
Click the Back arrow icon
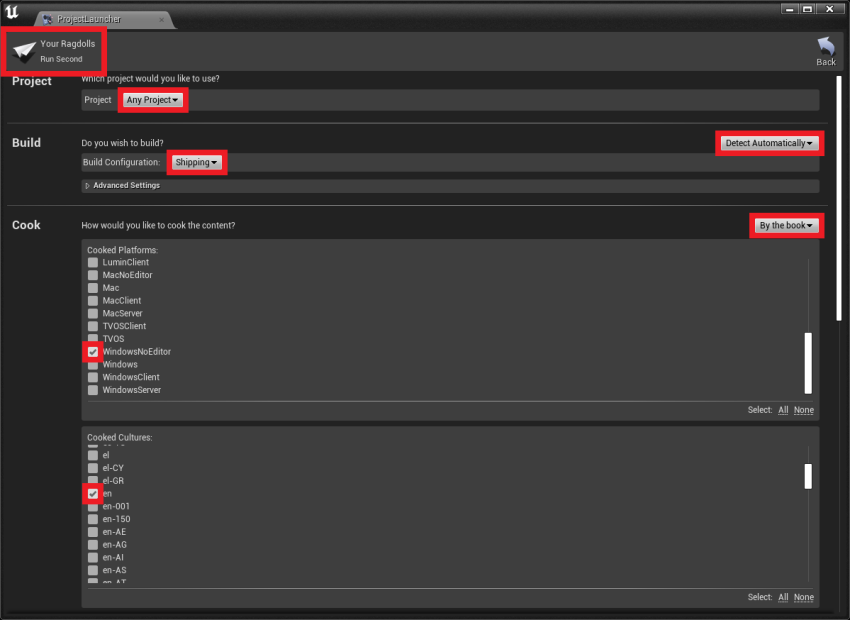[825, 47]
